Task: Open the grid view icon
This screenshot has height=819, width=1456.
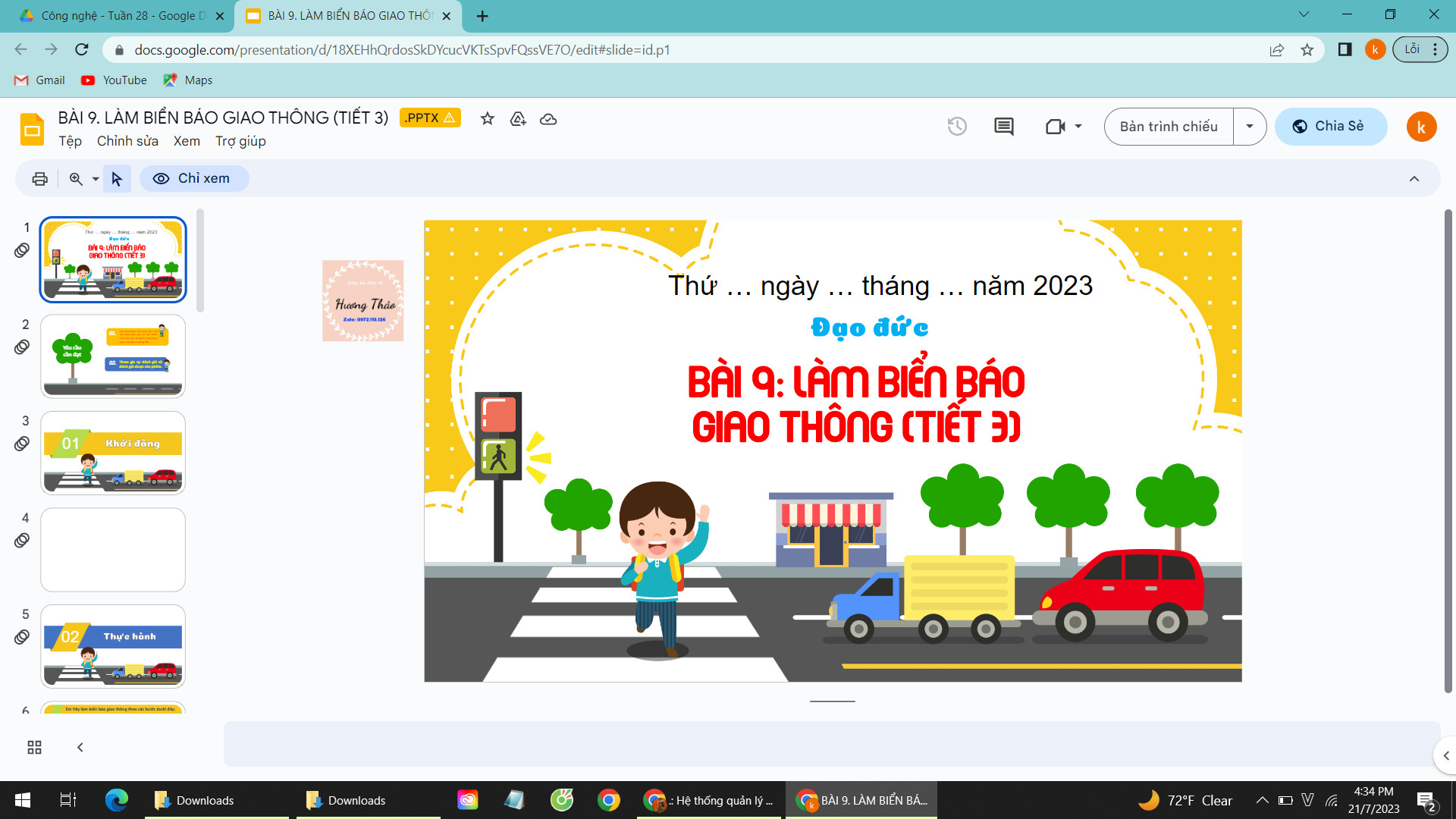Action: (34, 748)
